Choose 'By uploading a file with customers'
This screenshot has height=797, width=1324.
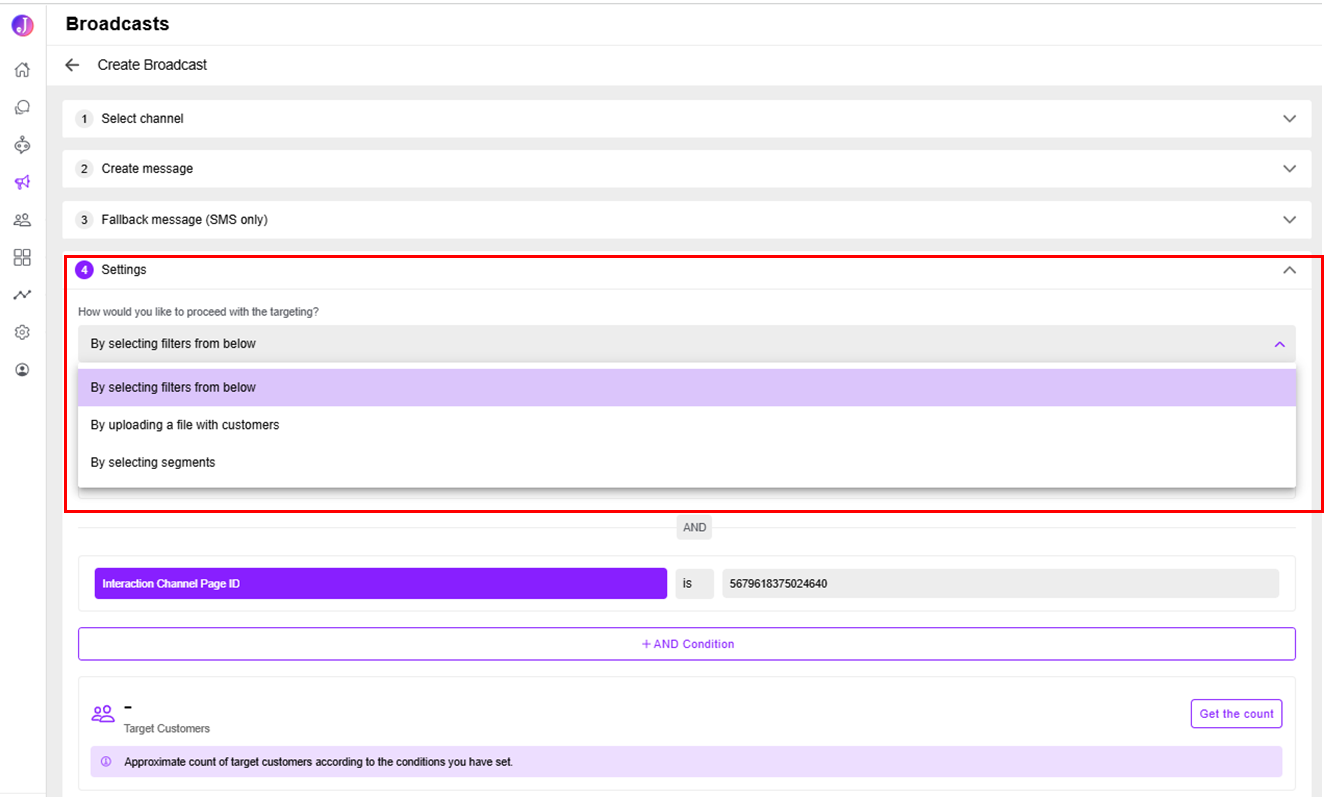pyautogui.click(x=687, y=425)
